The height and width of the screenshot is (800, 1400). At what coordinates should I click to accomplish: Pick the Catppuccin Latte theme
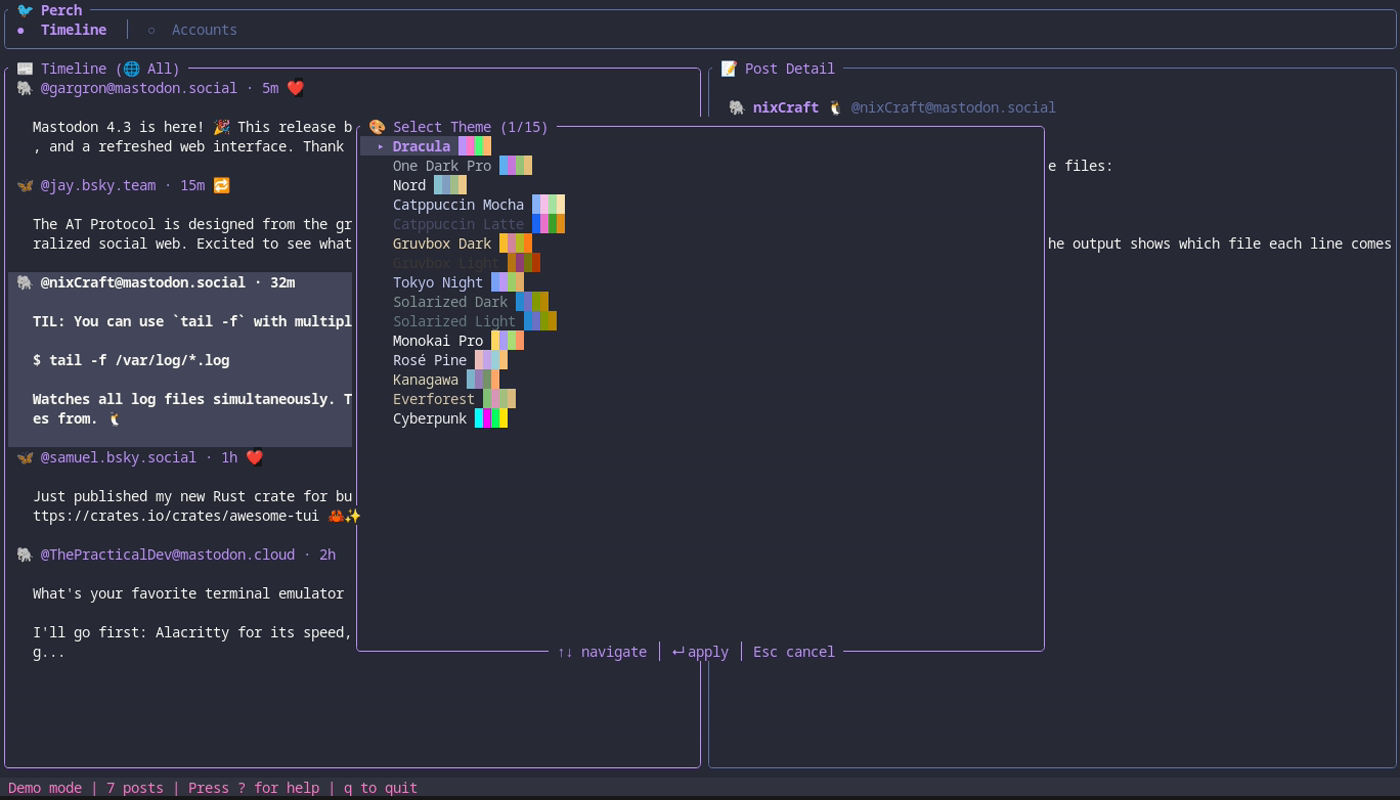point(458,224)
